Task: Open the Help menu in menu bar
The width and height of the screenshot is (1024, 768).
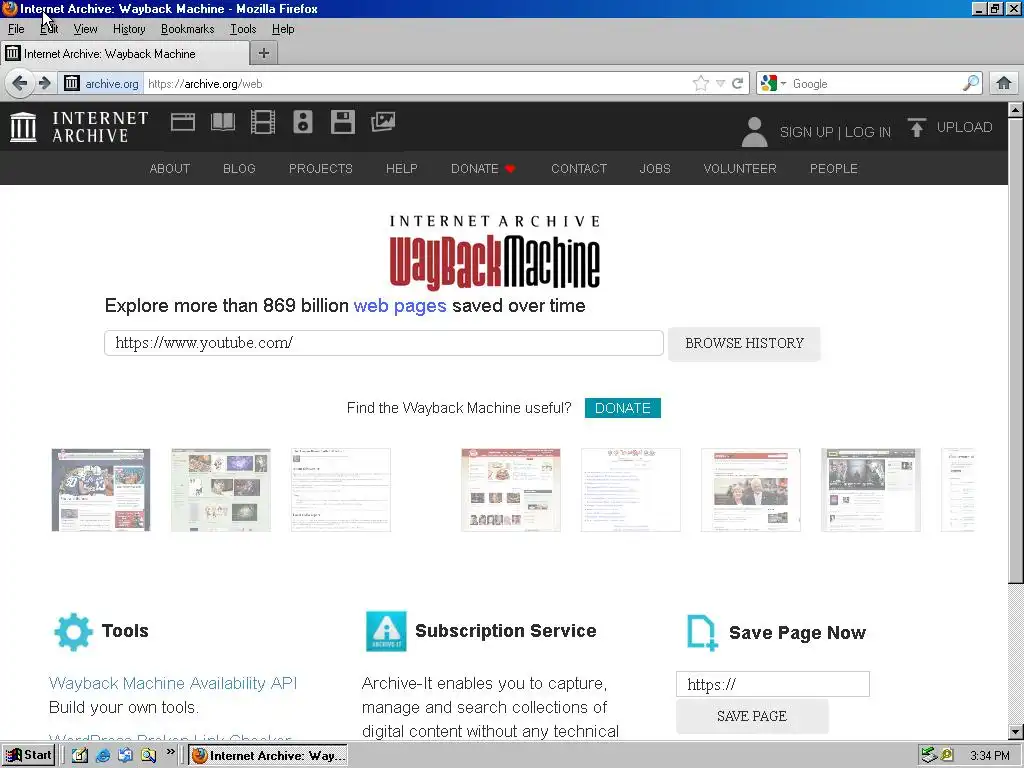Action: tap(283, 29)
